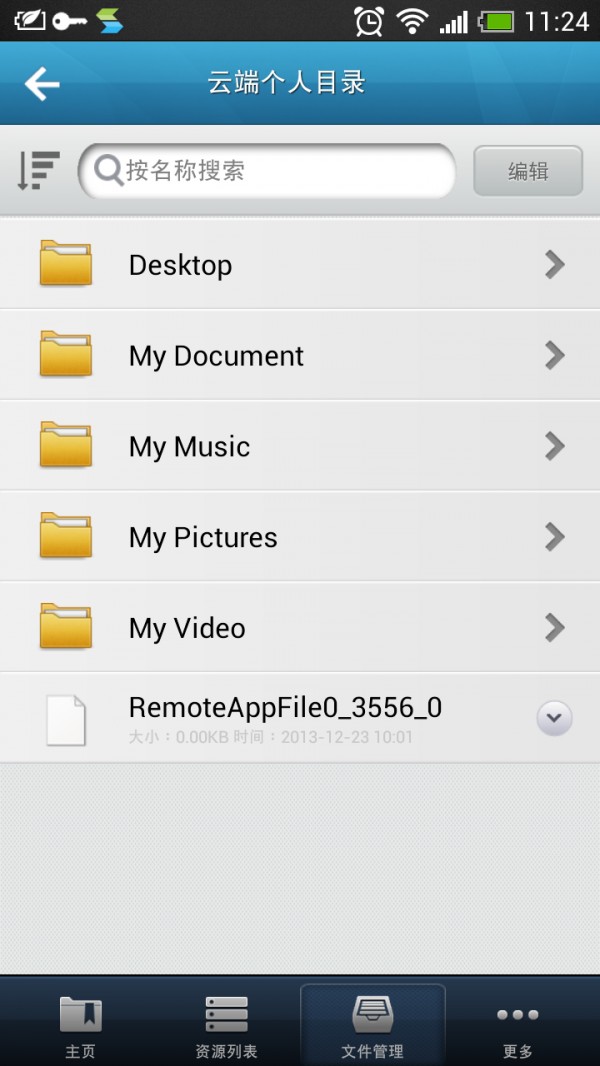
Task: Tap the back arrow in header
Action: click(42, 84)
